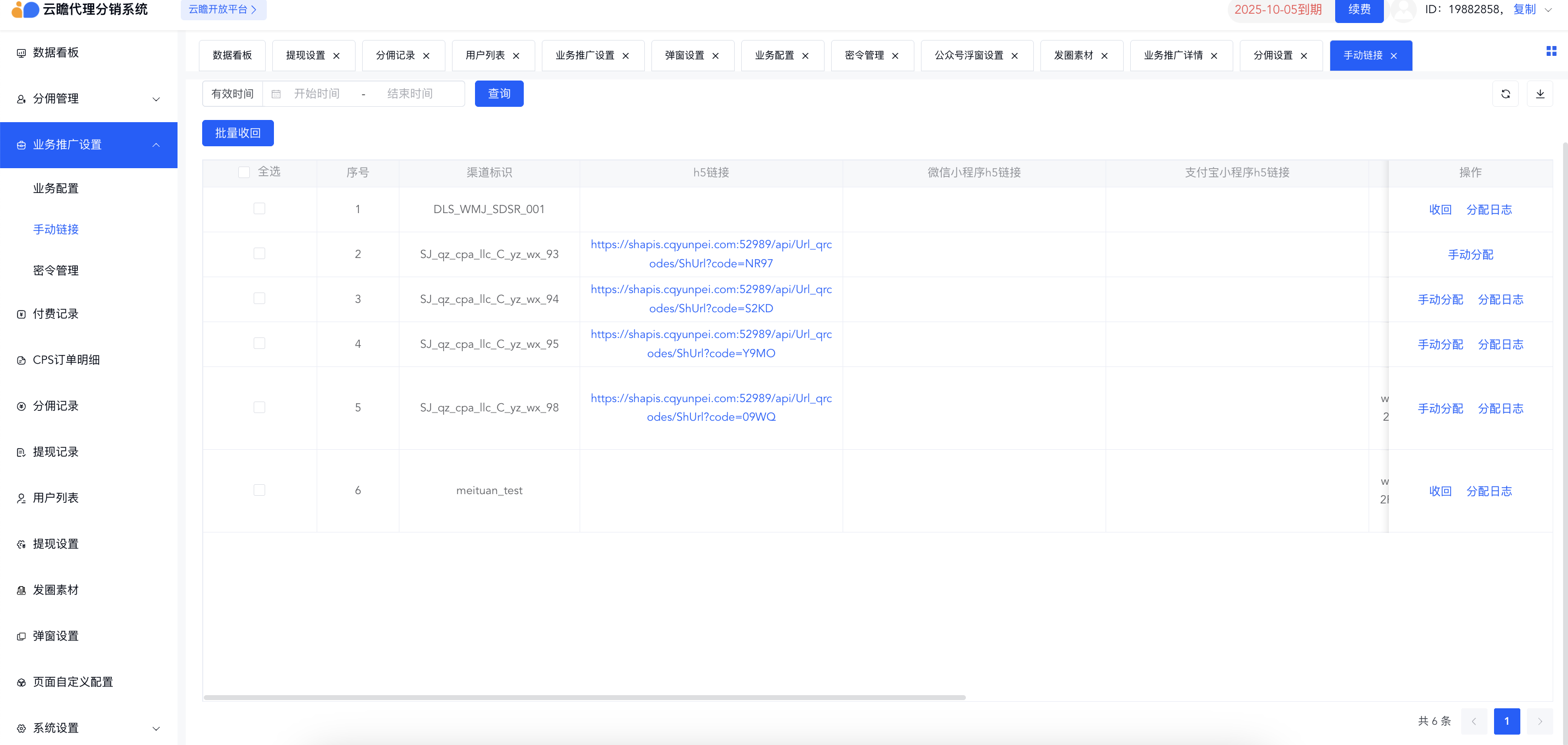Collapse the 业务推广设置 sidebar section
1568x745 pixels.
[156, 145]
